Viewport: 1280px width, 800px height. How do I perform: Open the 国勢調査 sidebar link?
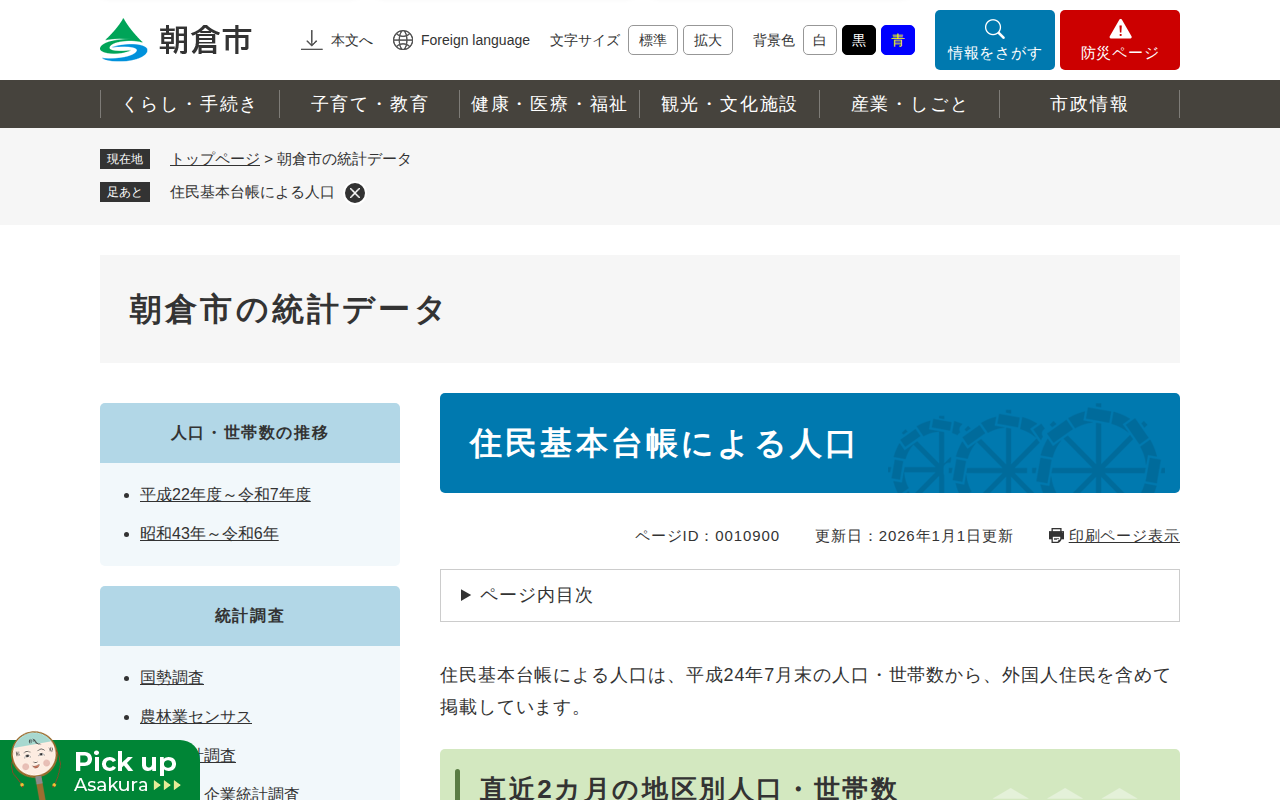pos(172,677)
